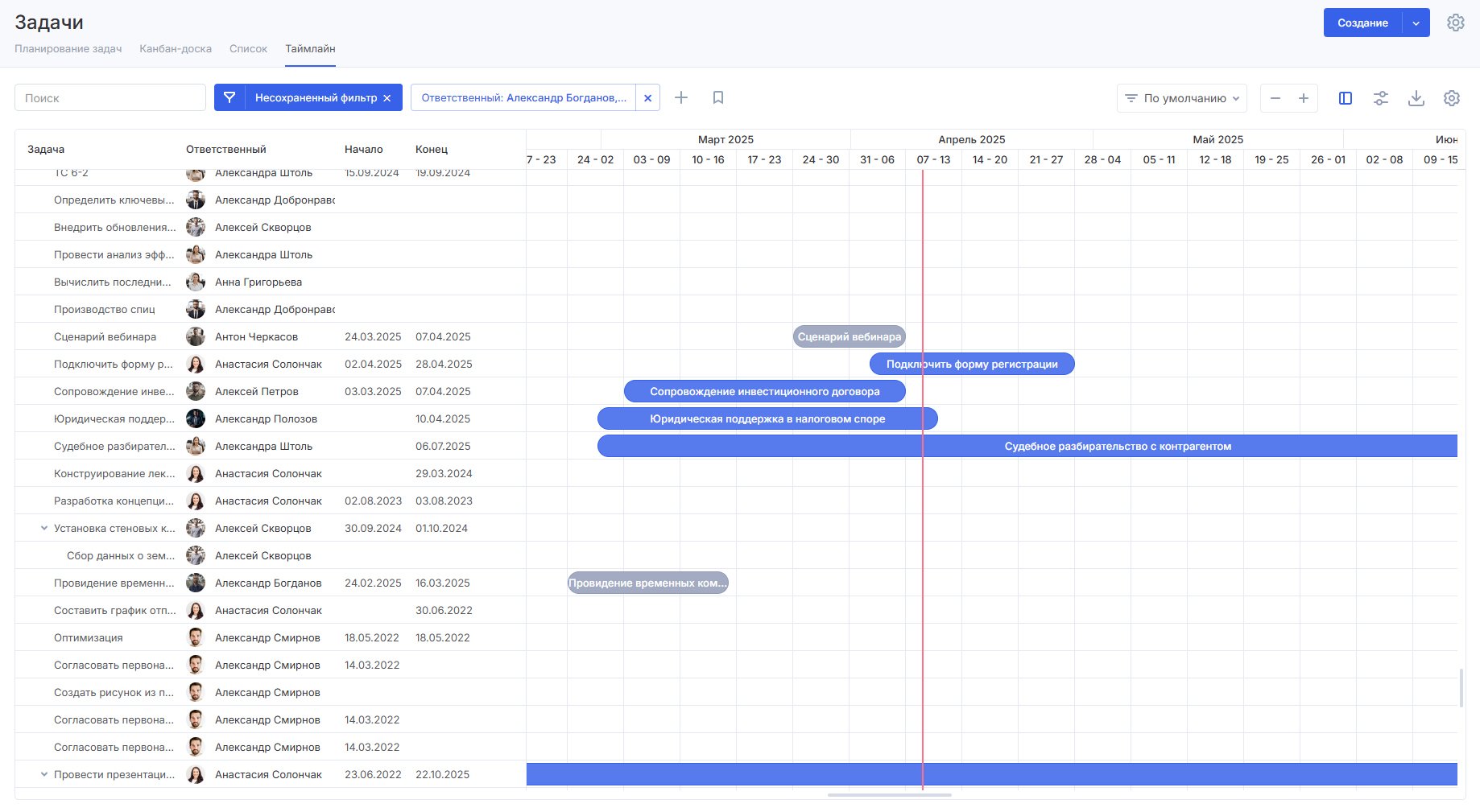The image size is (1480, 812).
Task: Collapse the Установка стеновых task subtree
Action: click(44, 529)
